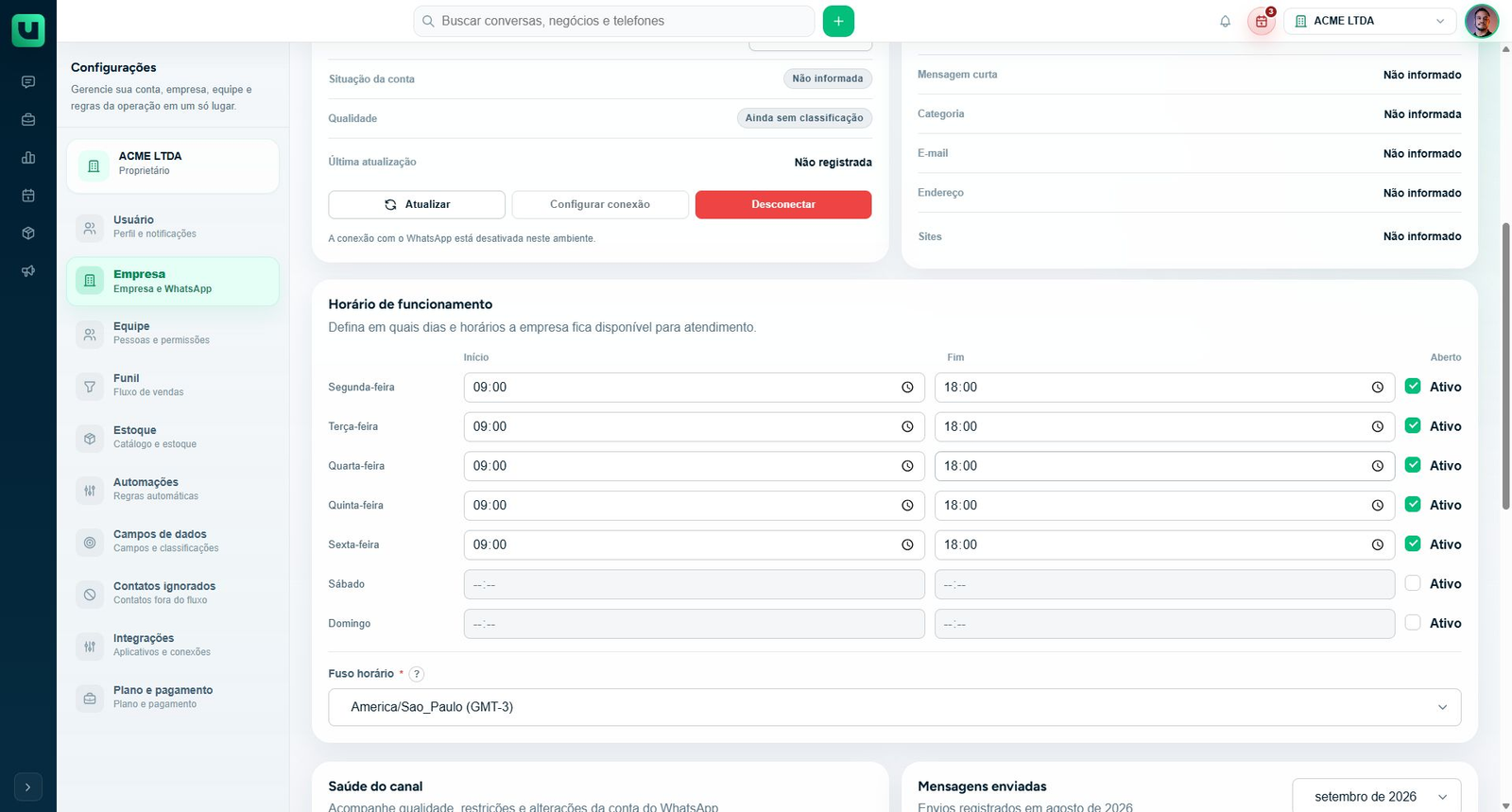
Task: Open time picker for Quinta-feira start time
Action: pyautogui.click(x=907, y=506)
